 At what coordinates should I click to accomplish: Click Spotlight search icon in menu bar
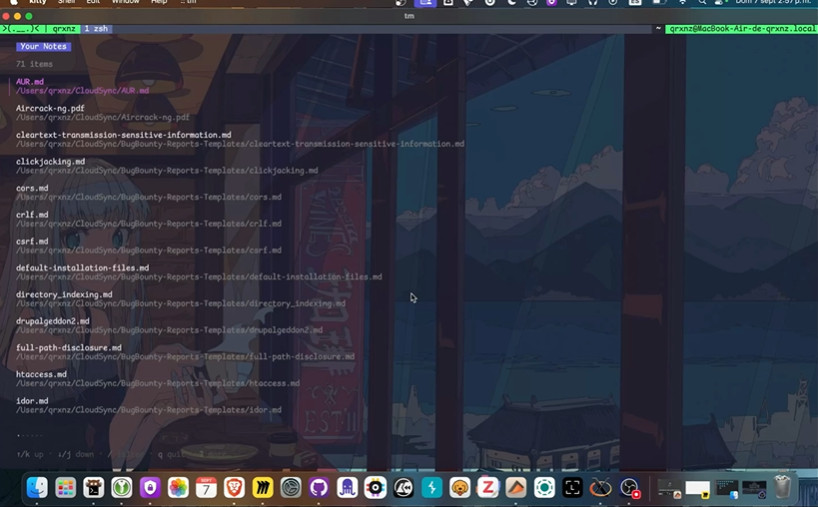click(702, 2)
